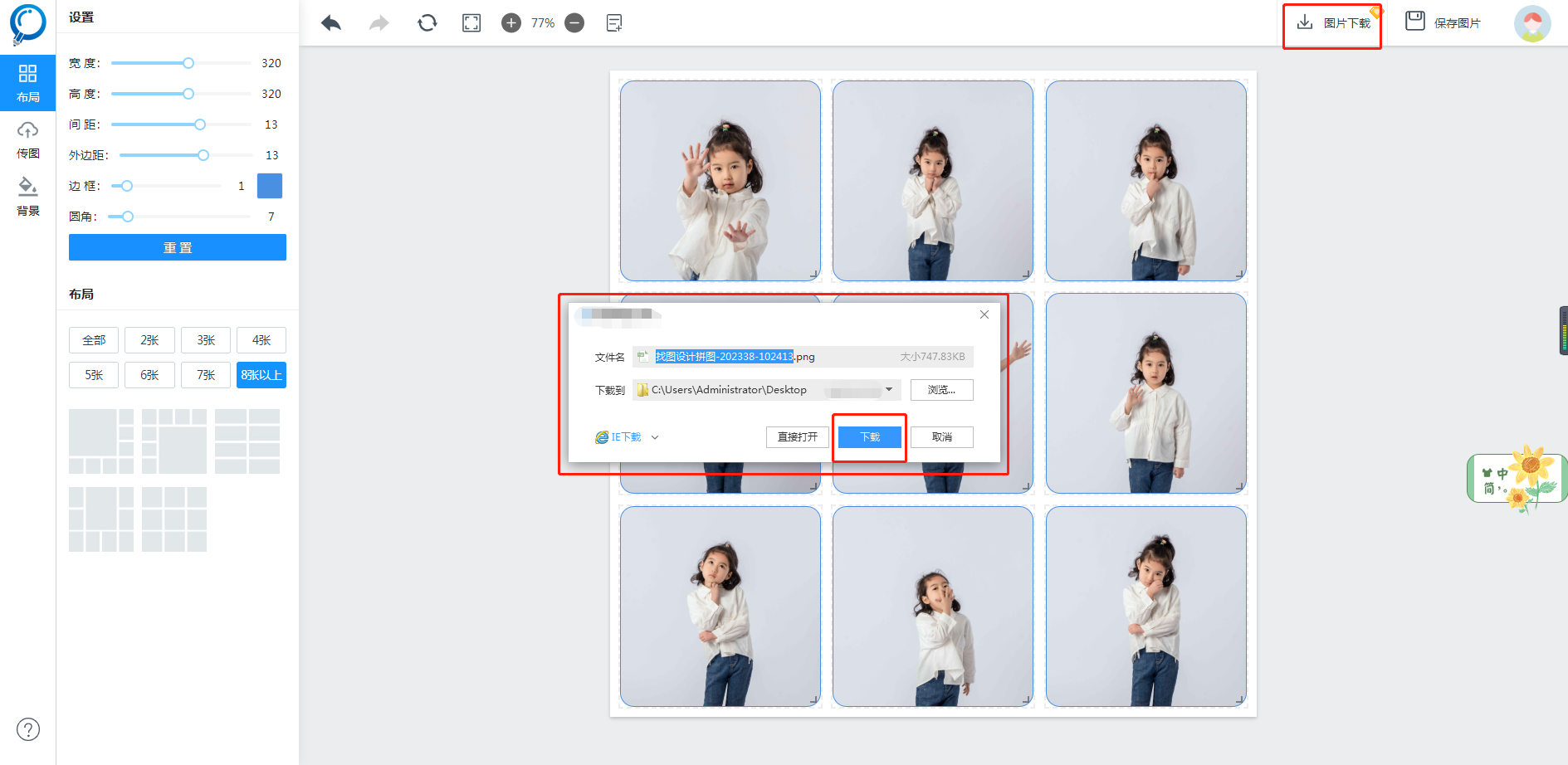Click the redo arrow in toolbar
The height and width of the screenshot is (765, 1568).
(379, 23)
